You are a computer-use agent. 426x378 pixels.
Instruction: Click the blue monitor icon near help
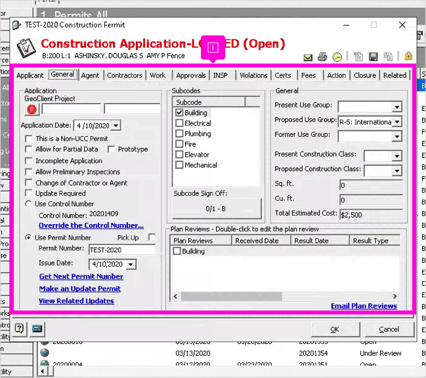[x=37, y=329]
